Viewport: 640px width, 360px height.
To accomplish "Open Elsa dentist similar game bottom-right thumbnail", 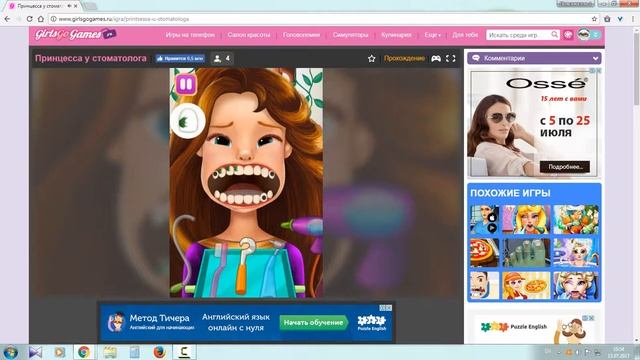I will (x=576, y=286).
